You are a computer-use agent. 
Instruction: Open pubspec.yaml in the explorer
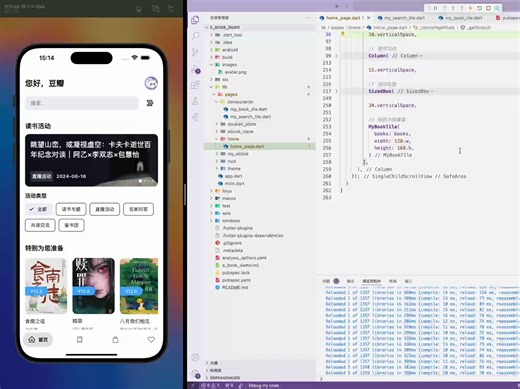(236, 280)
